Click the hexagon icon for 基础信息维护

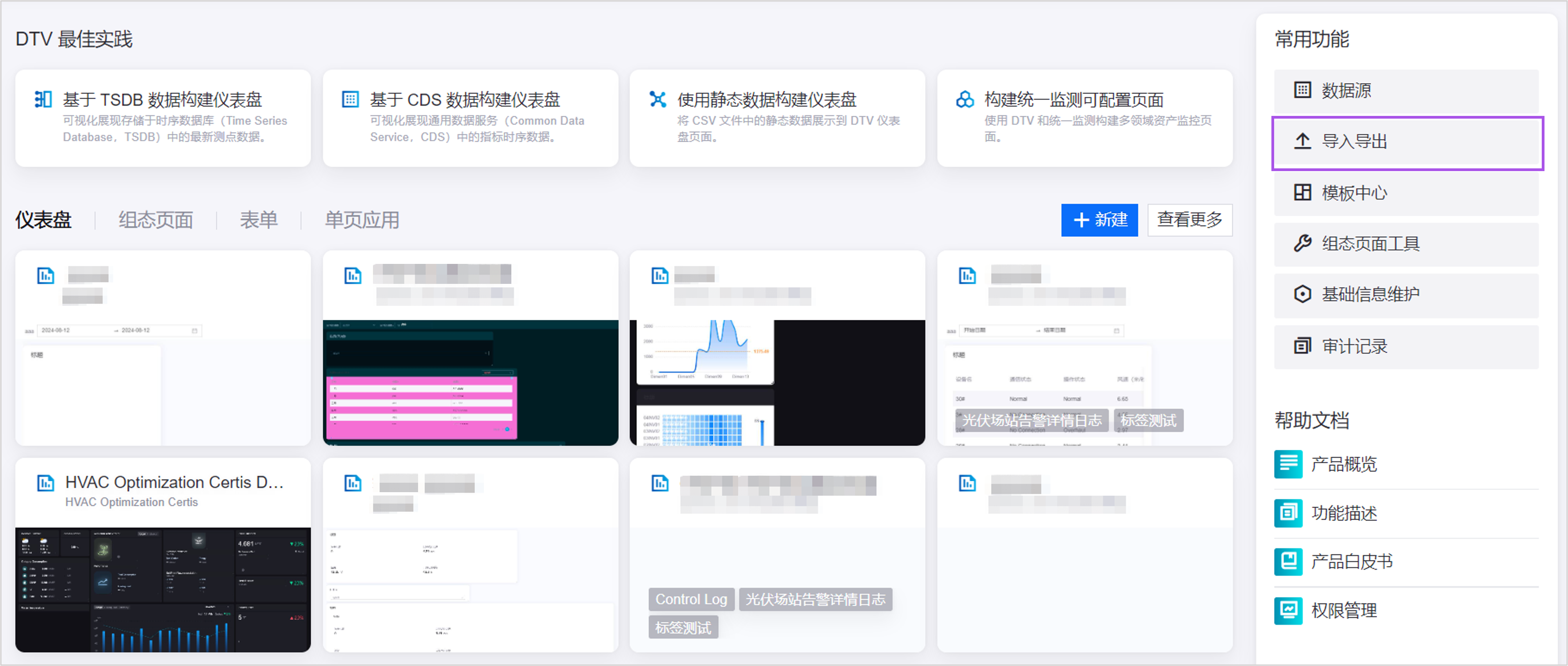pyautogui.click(x=1302, y=294)
